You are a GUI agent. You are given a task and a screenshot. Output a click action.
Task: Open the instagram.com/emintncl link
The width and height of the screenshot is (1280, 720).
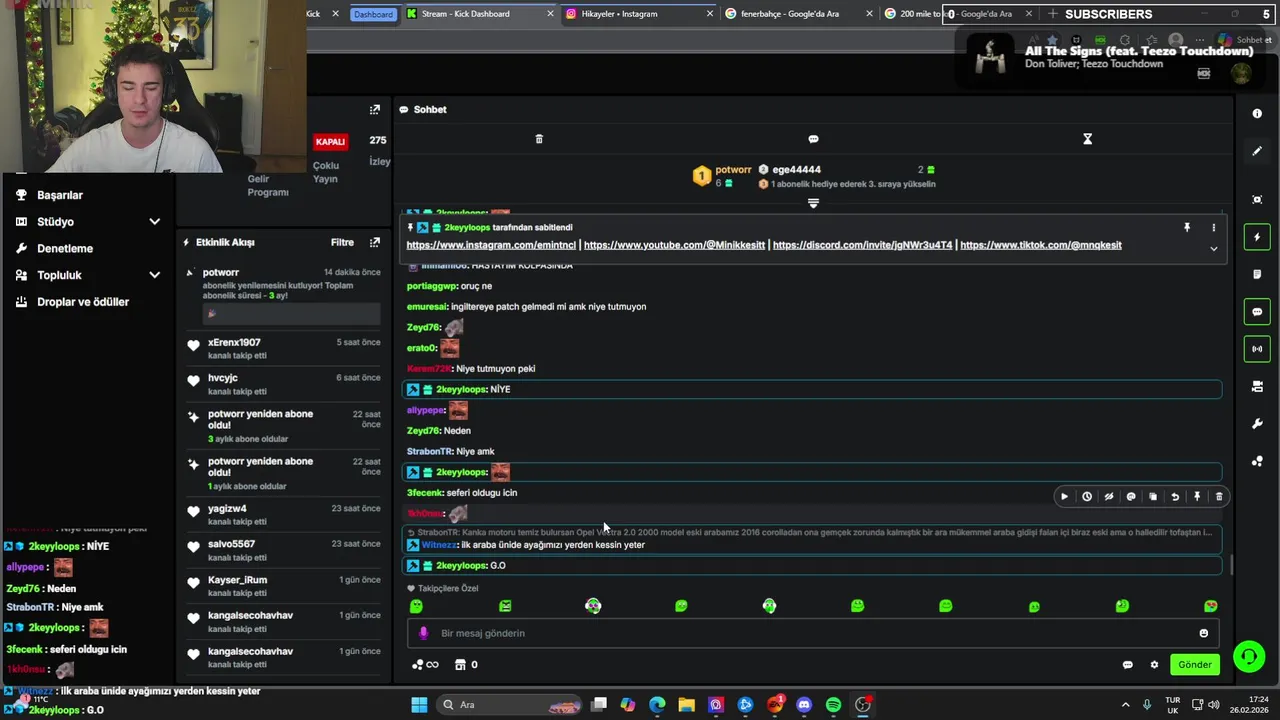coord(491,245)
